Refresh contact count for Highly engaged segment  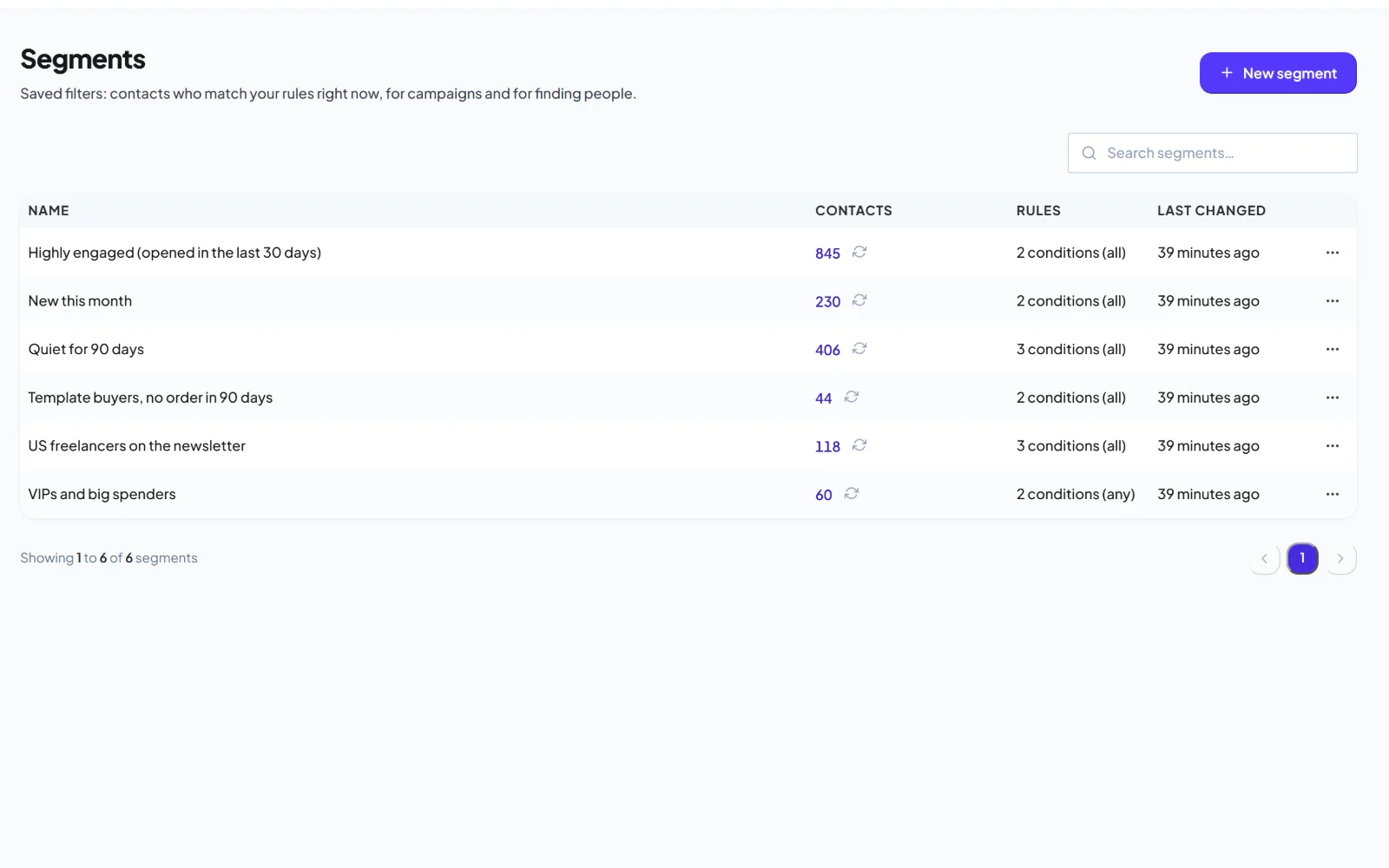point(859,252)
